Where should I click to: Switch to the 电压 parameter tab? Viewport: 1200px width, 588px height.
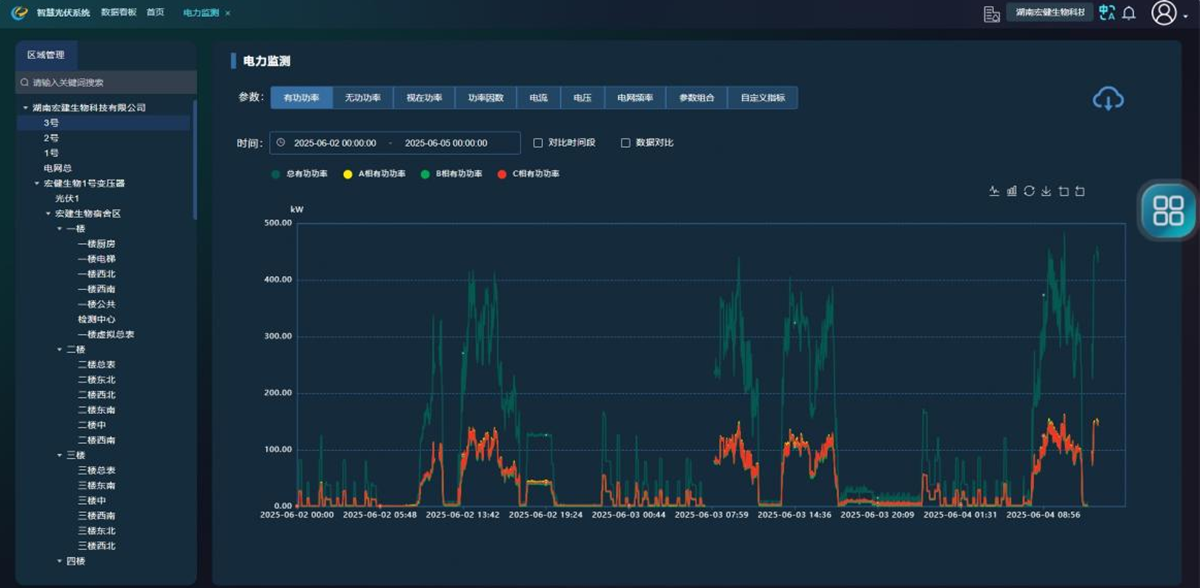(581, 98)
